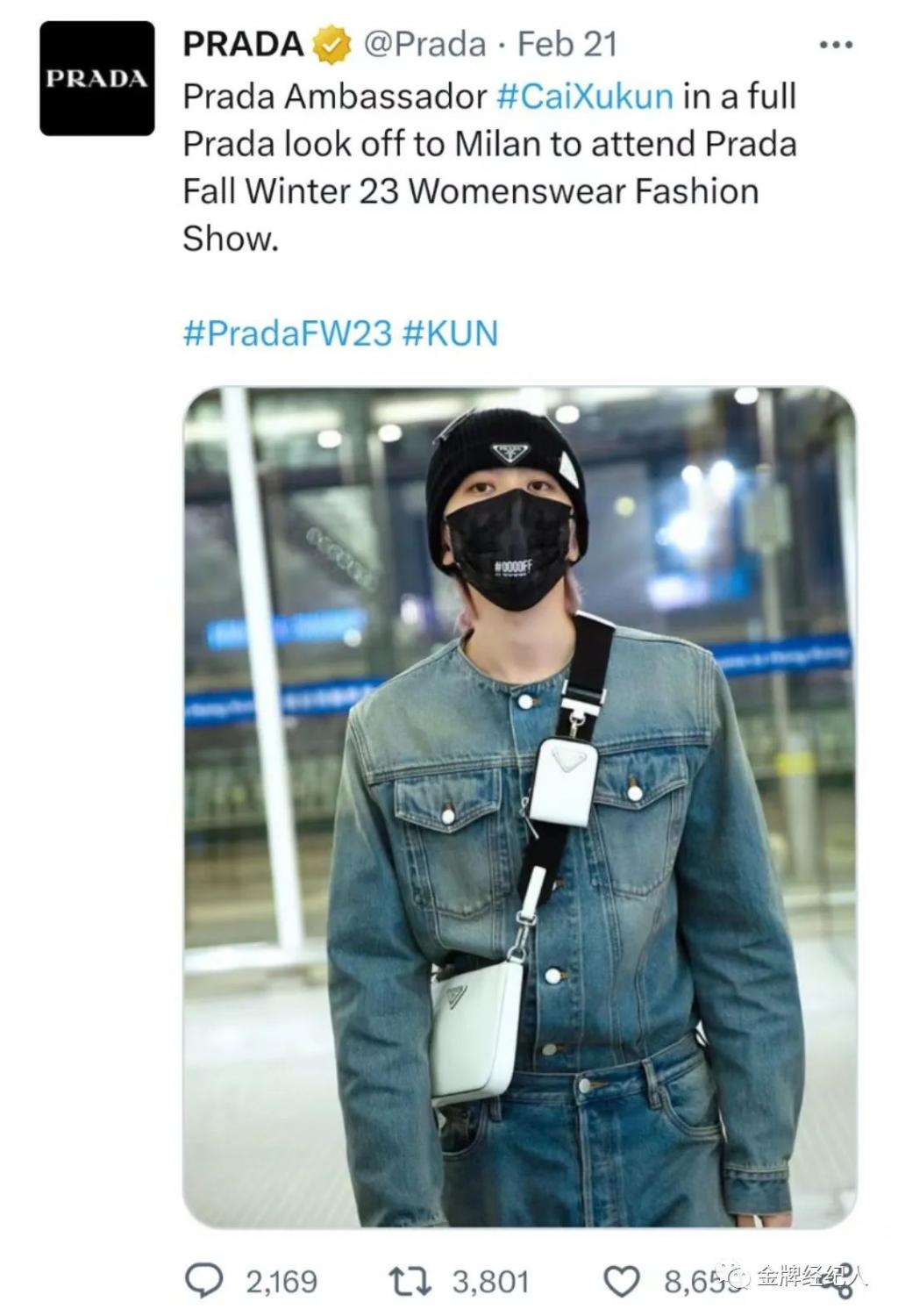Click the Feb 21 timestamp
Image resolution: width=898 pixels, height=1316 pixels.
[x=567, y=44]
